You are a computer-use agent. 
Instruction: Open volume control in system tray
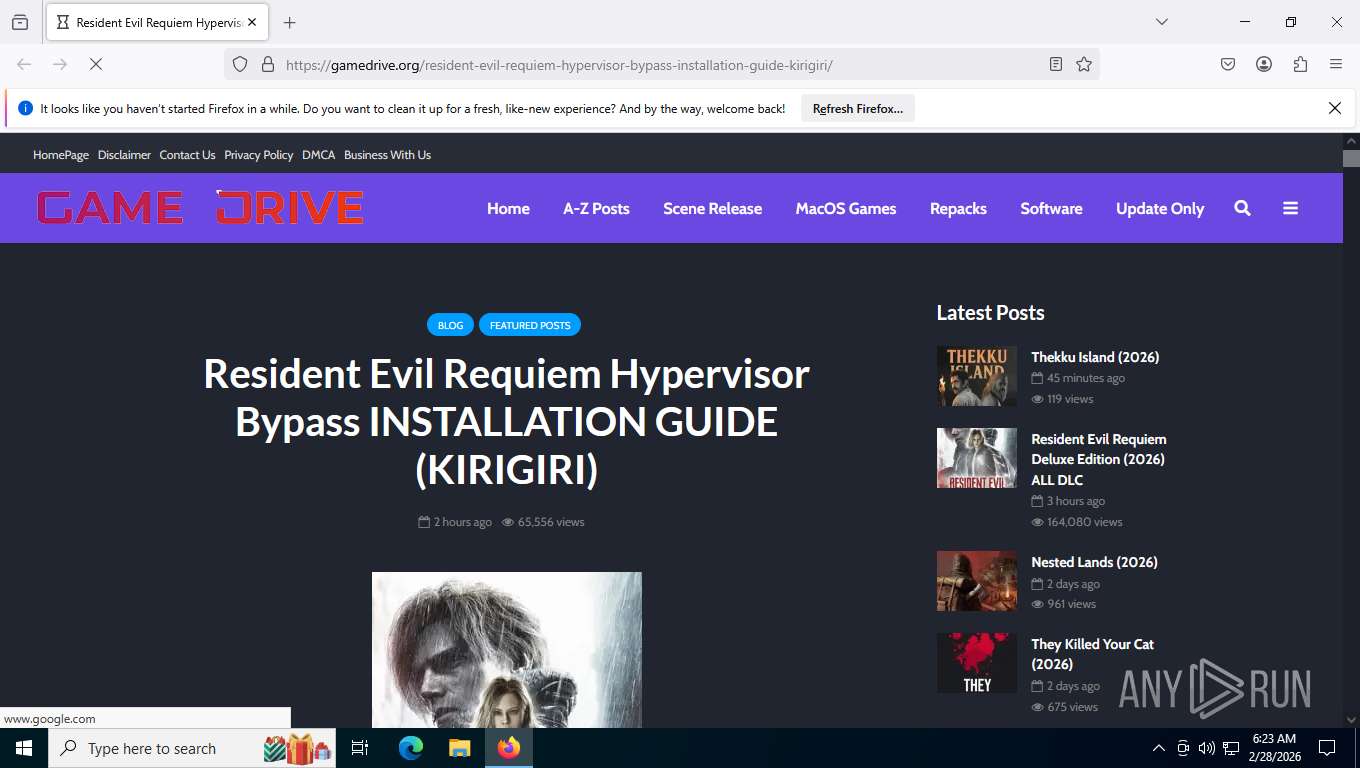[x=1207, y=748]
